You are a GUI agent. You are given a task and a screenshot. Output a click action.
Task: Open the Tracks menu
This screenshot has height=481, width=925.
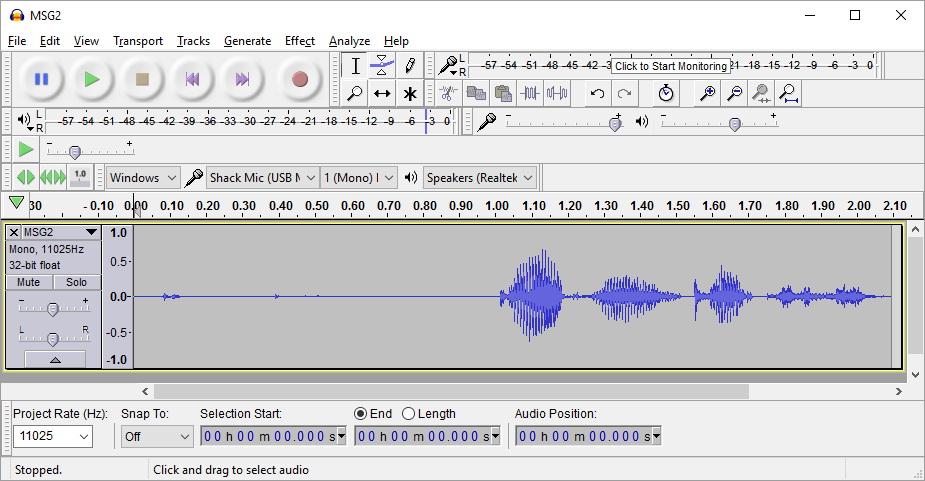coord(193,41)
